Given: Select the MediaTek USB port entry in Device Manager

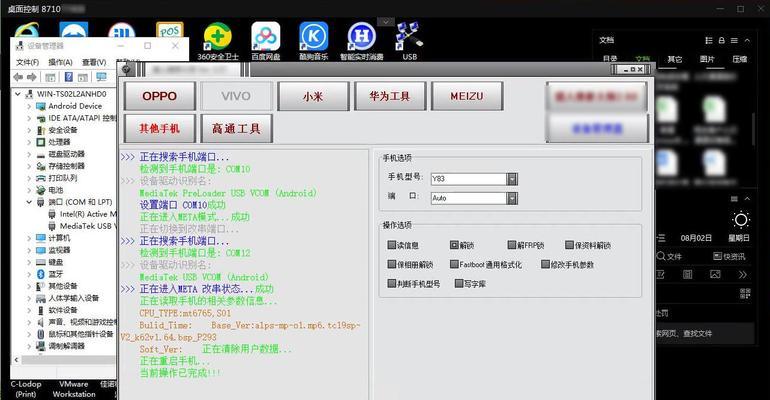Looking at the screenshot, I should tap(82, 226).
